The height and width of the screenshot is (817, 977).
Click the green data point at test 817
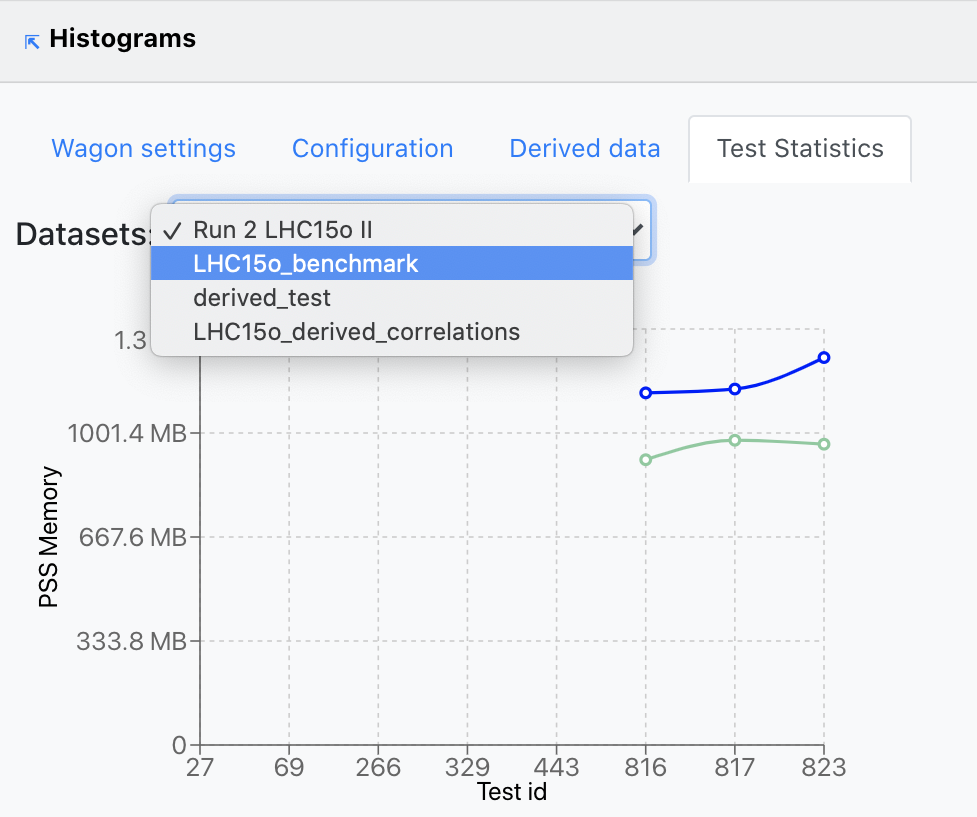click(735, 440)
